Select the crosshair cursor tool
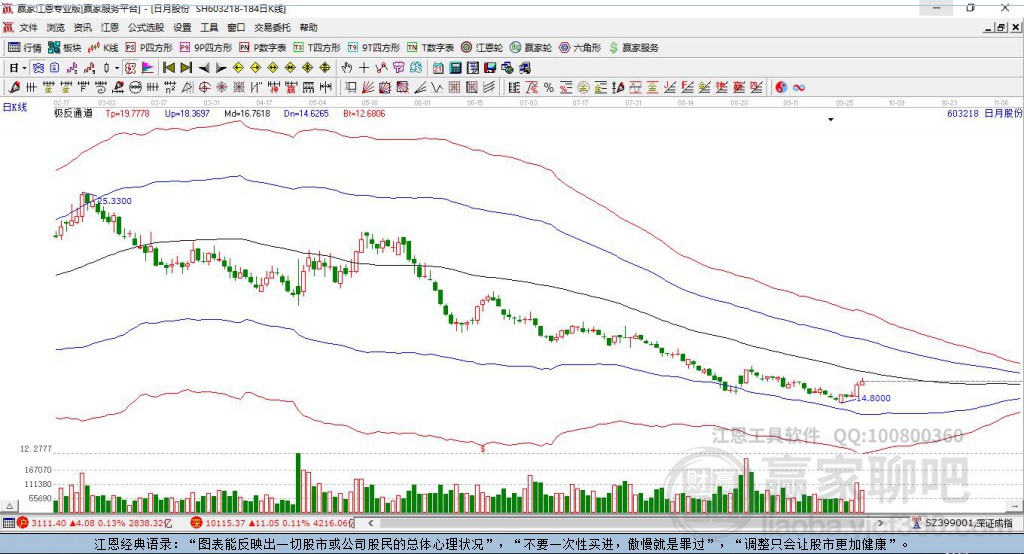Screen dimensions: 1024x554 point(364,68)
